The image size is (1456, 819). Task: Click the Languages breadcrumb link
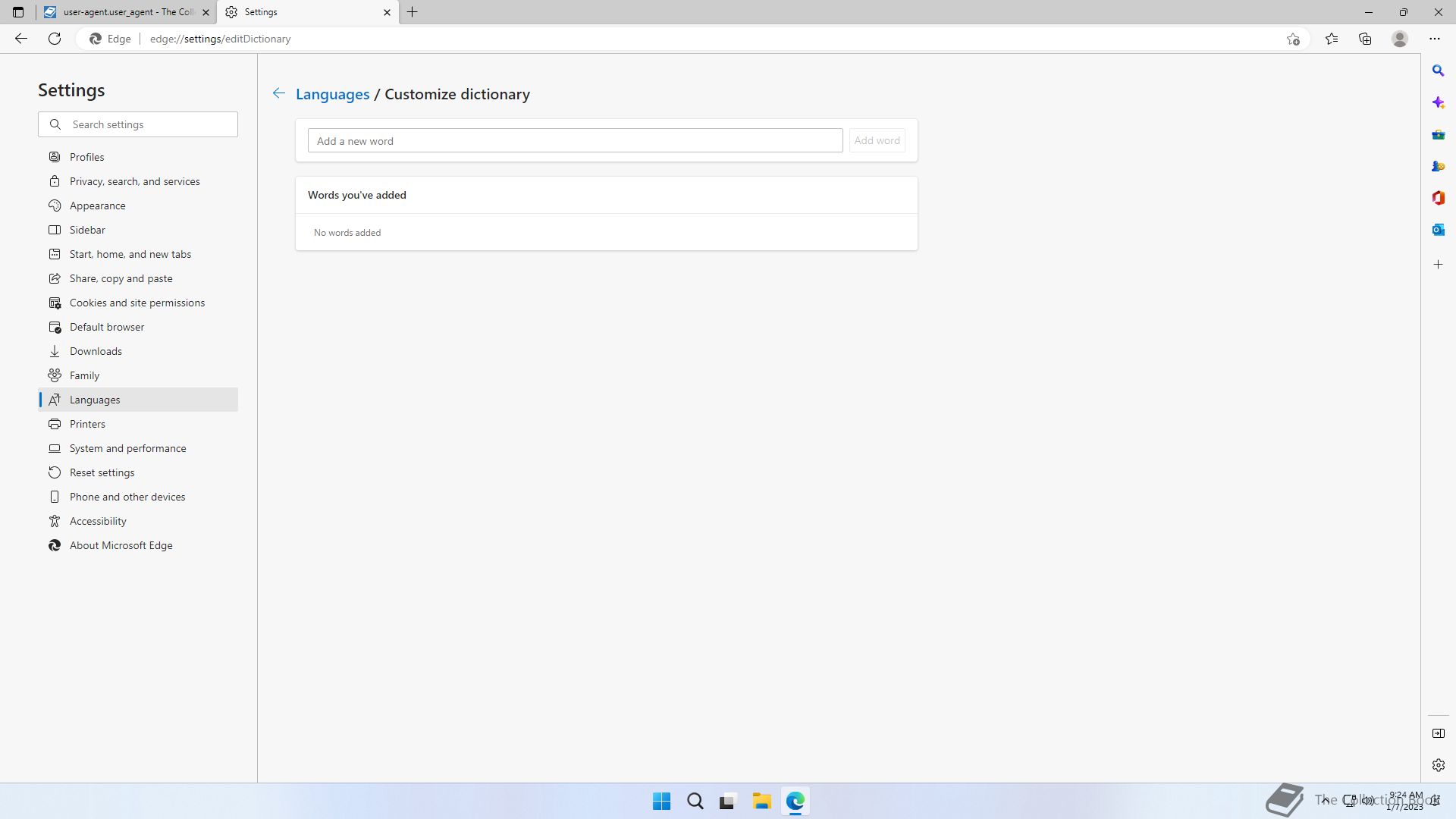pyautogui.click(x=332, y=94)
